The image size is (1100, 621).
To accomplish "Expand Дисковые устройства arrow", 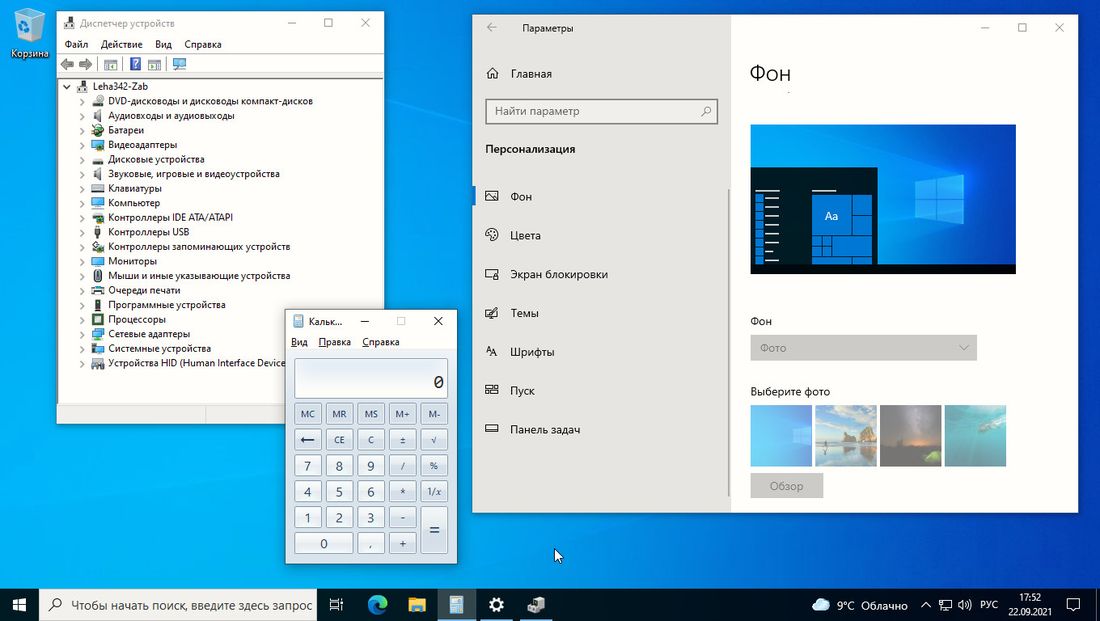I will pos(82,159).
